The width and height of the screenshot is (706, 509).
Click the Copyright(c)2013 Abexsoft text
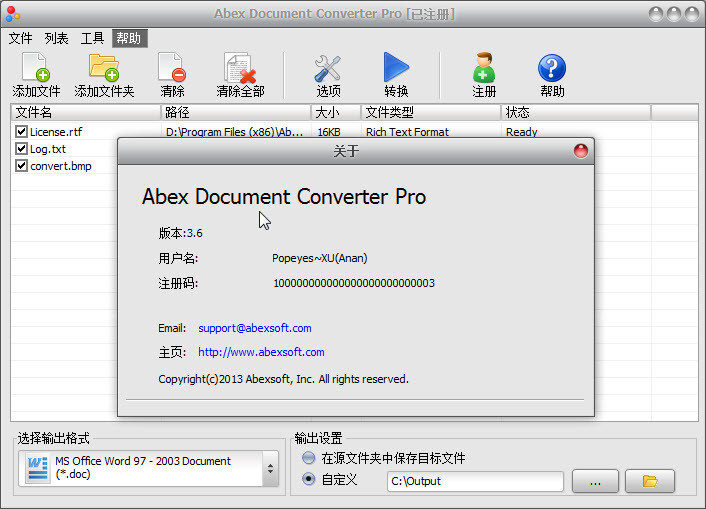[x=283, y=379]
